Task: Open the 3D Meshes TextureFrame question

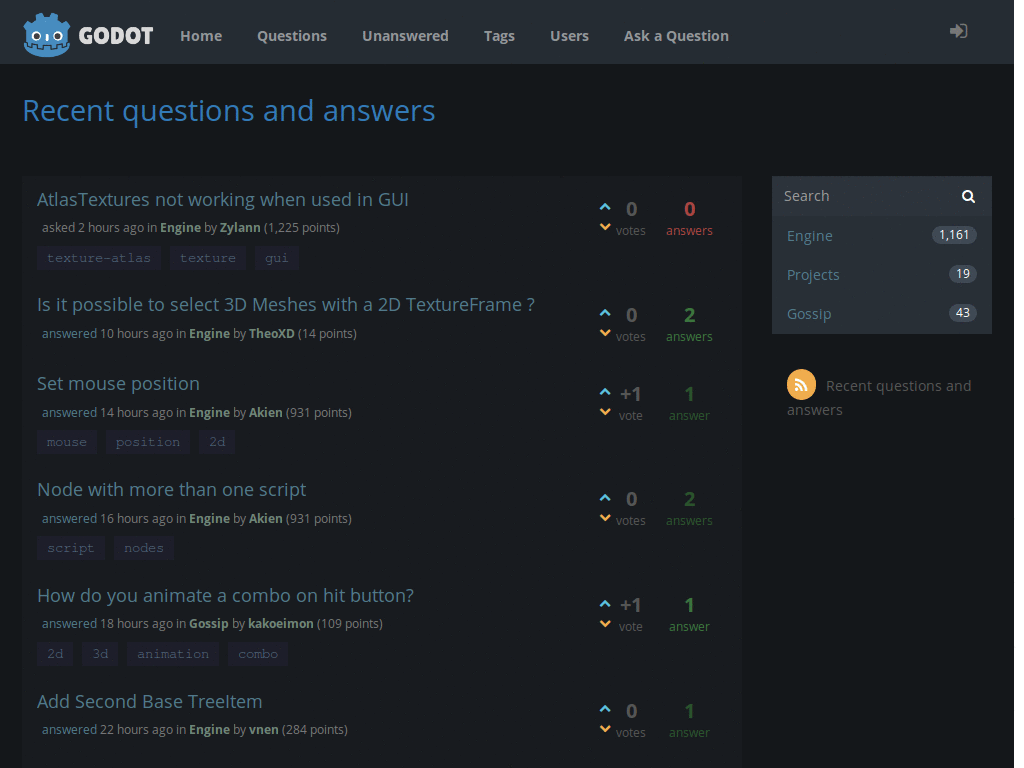Action: pos(286,304)
